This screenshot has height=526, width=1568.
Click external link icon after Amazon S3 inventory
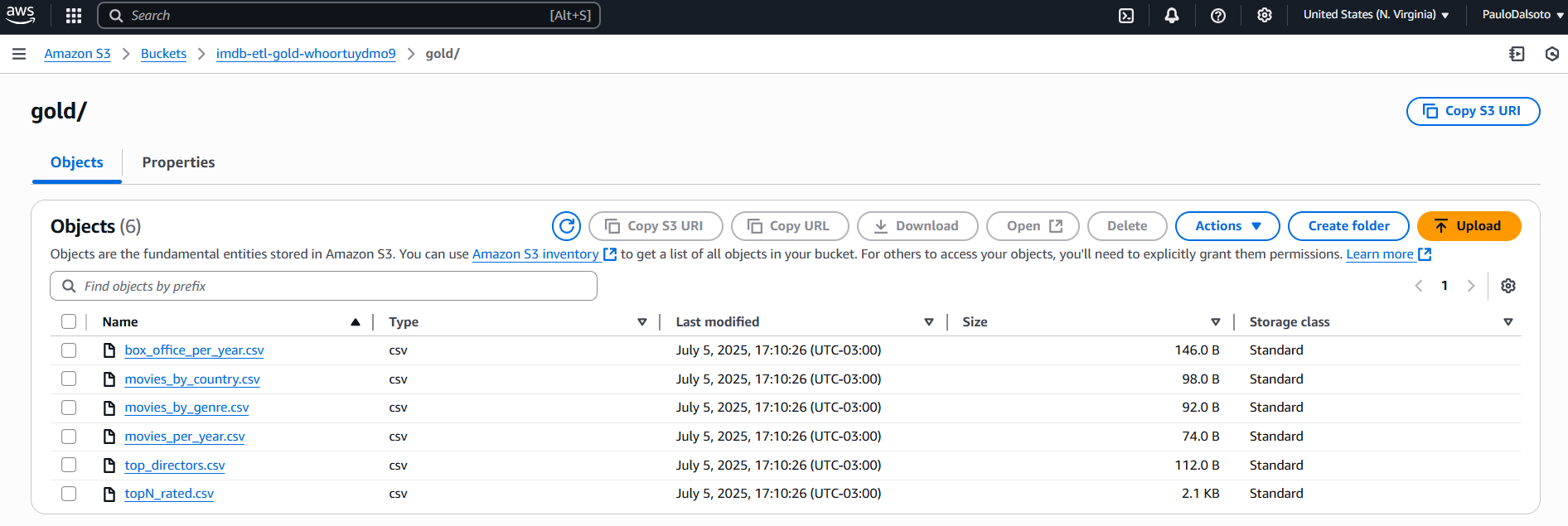(610, 254)
